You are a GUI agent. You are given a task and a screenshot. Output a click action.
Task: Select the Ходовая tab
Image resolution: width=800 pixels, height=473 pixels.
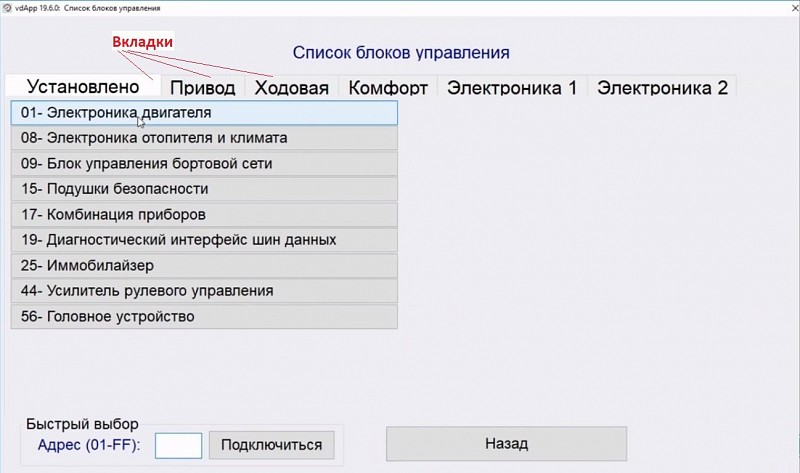coord(291,88)
